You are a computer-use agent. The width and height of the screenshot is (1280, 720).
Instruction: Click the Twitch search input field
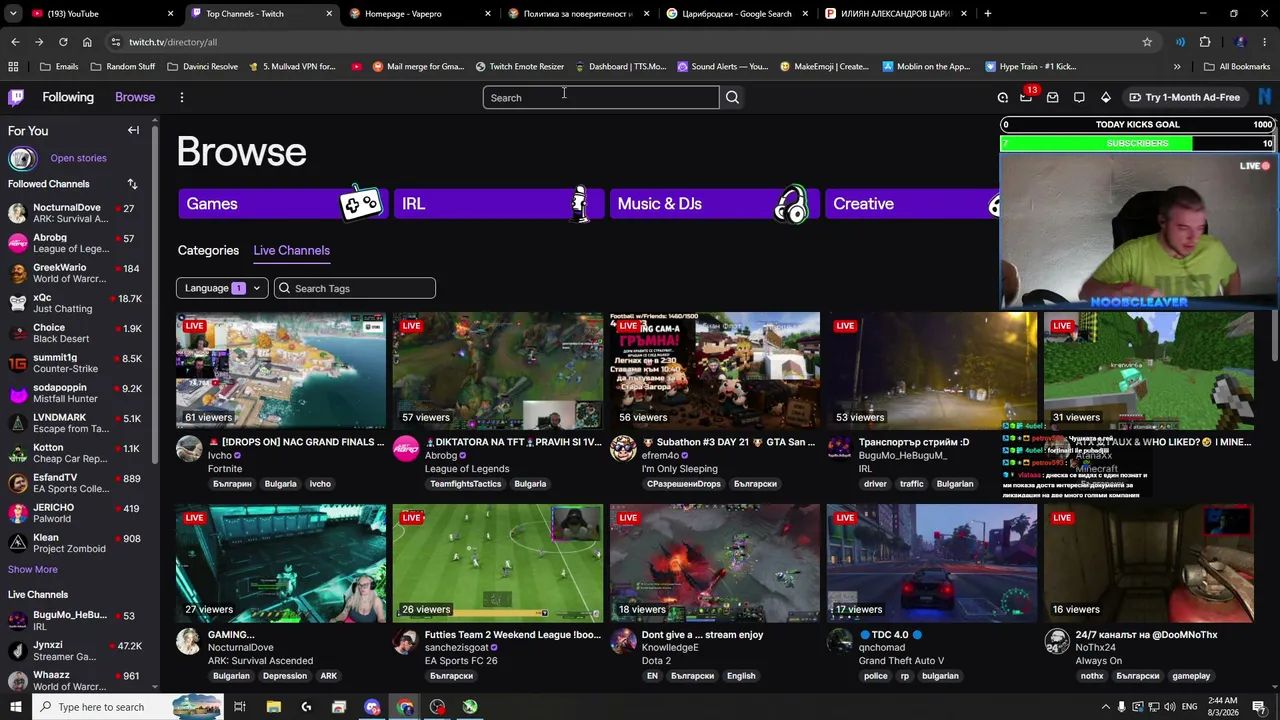[601, 97]
